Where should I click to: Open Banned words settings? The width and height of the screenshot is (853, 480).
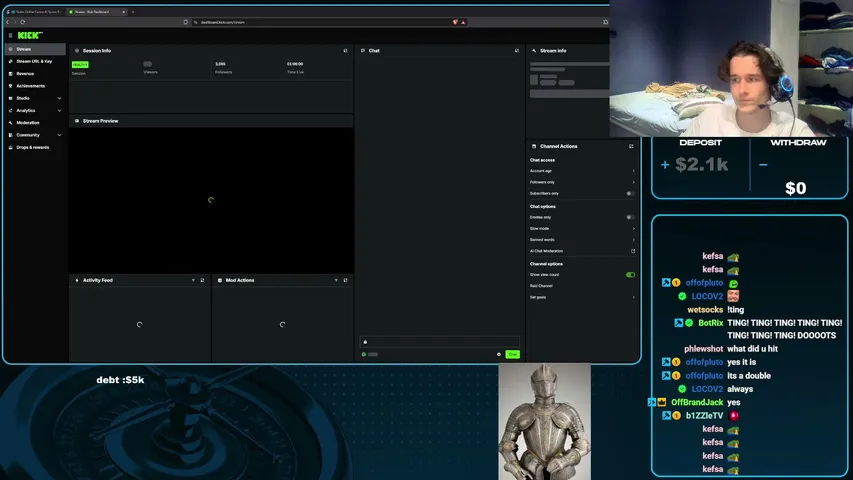[x=582, y=240]
